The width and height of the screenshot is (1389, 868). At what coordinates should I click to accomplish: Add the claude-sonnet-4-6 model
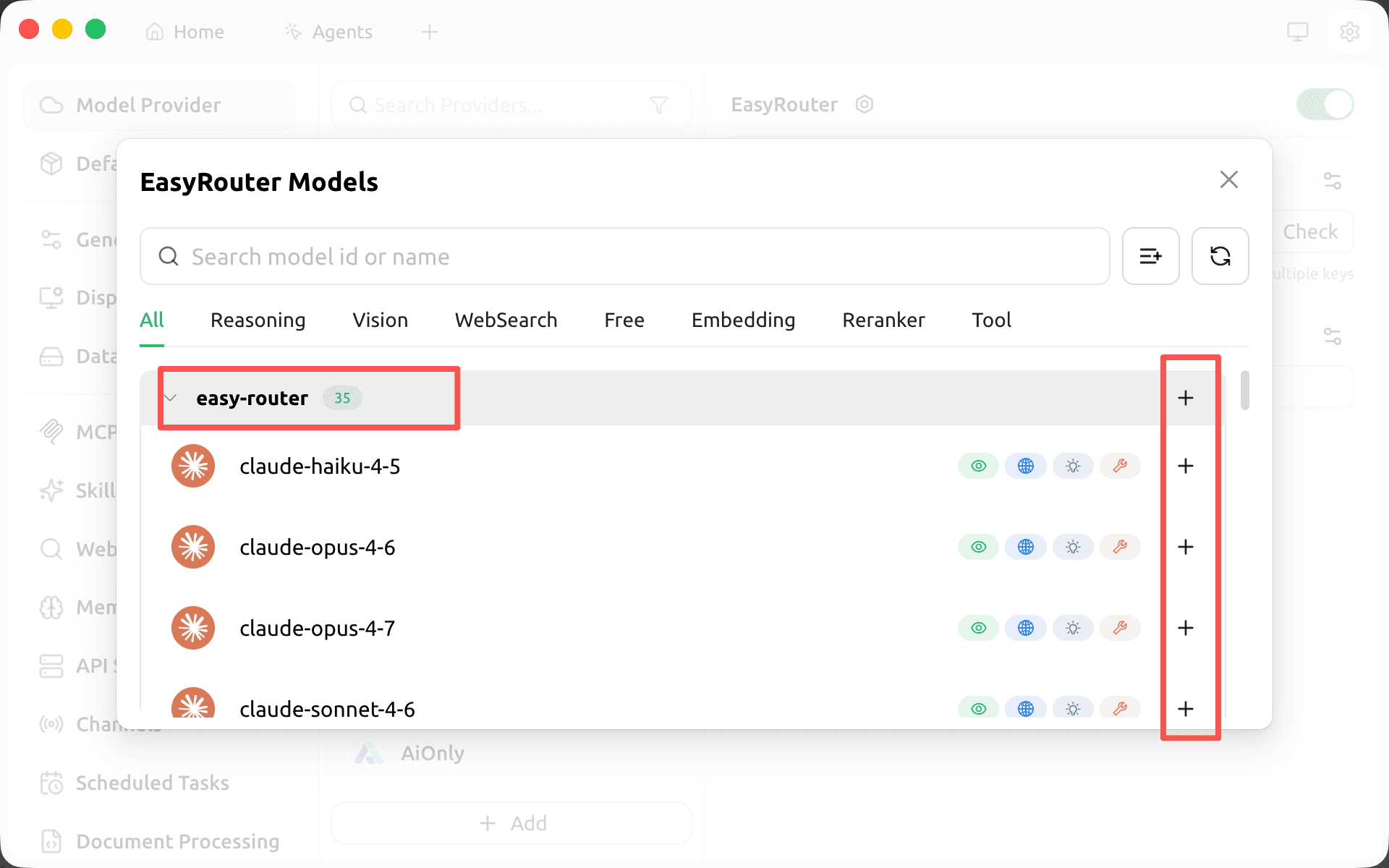coord(1185,709)
